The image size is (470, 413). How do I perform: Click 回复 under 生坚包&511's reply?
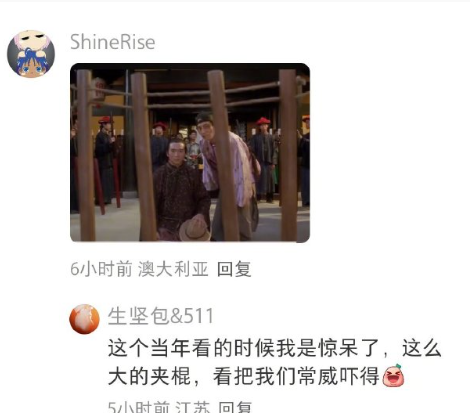pyautogui.click(x=234, y=407)
